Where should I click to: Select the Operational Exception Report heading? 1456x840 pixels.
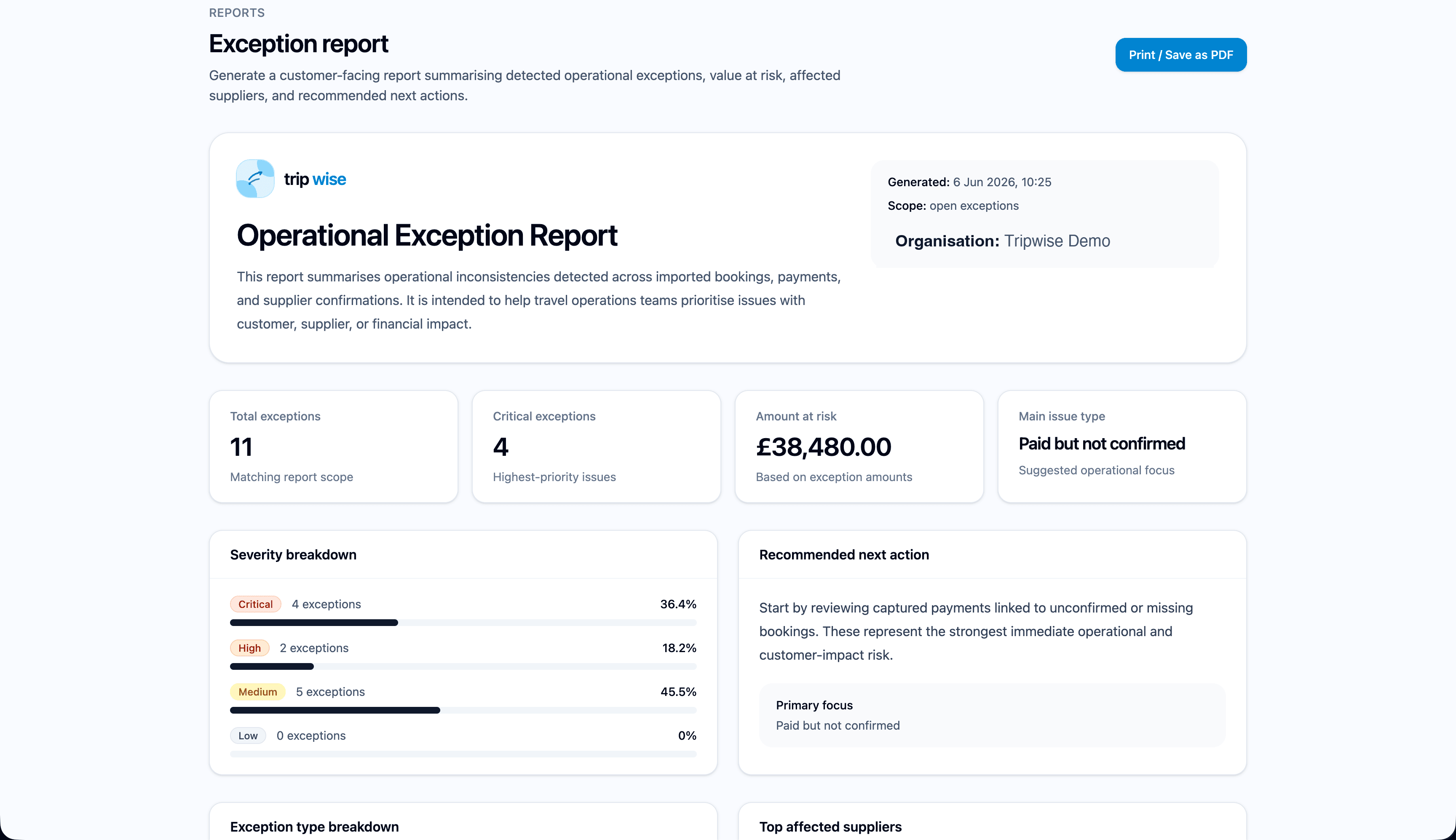pyautogui.click(x=427, y=235)
